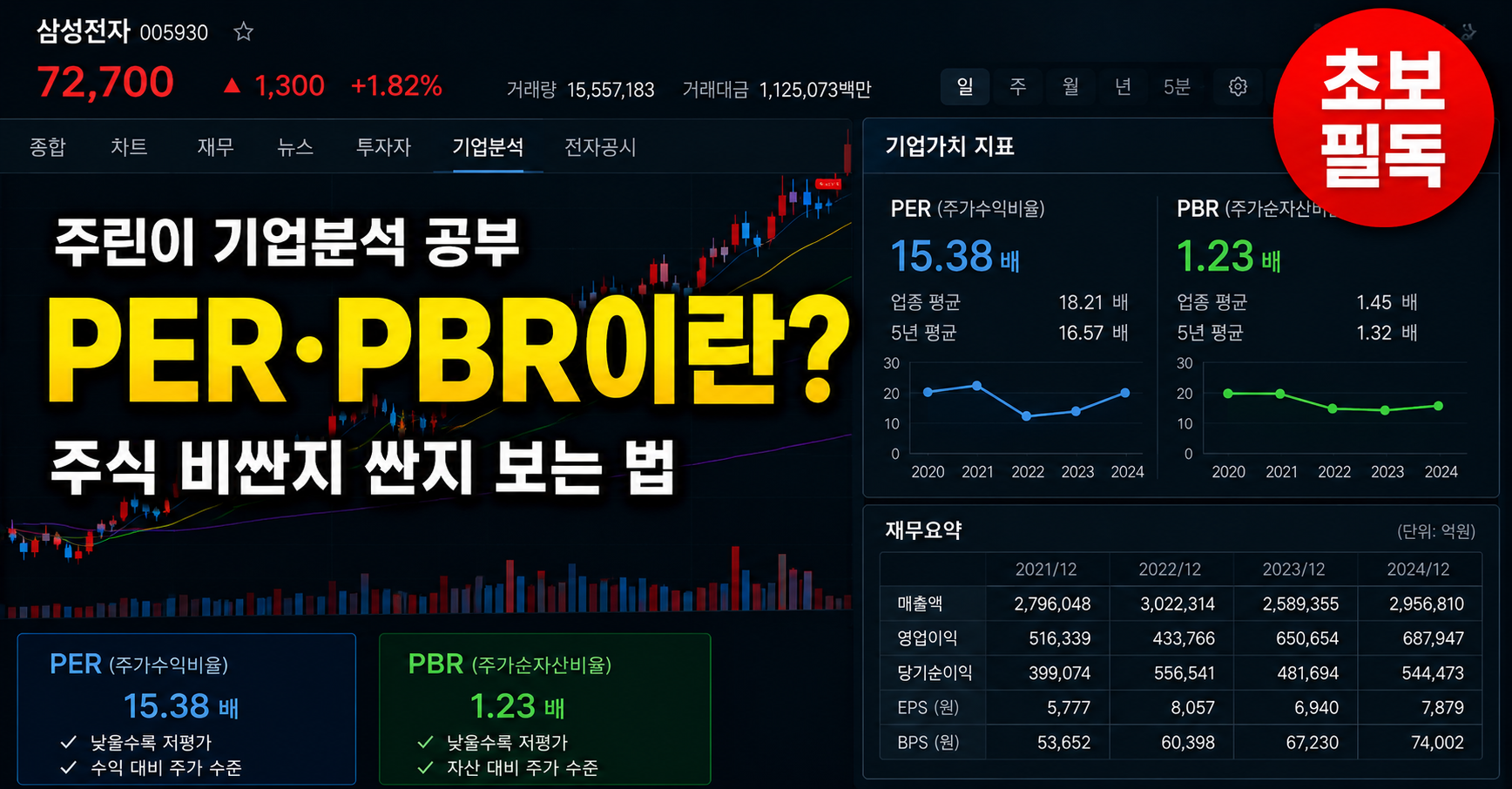
Task: Click the 기업가치 지표 panel heading
Action: [949, 146]
